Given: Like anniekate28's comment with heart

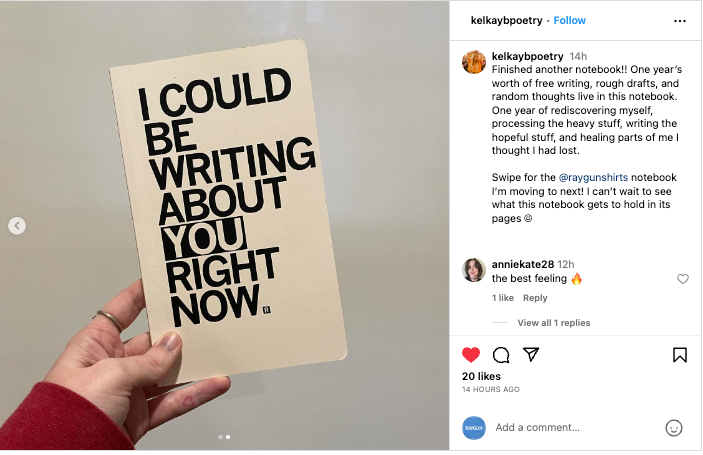Looking at the screenshot, I should pyautogui.click(x=683, y=279).
